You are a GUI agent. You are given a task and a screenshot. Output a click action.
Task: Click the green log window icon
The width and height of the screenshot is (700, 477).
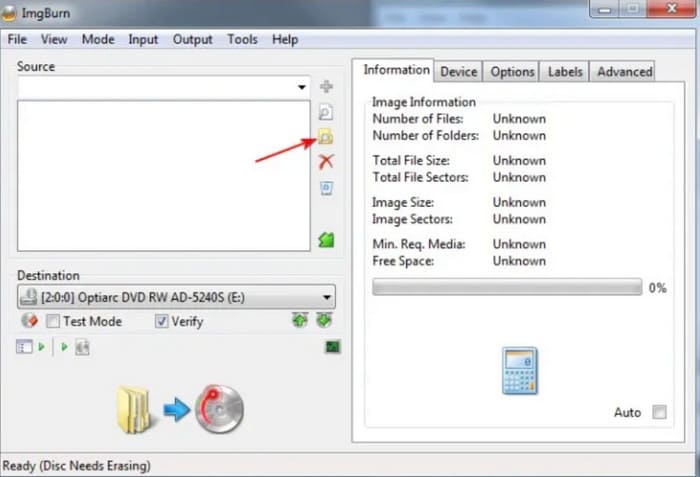[333, 347]
